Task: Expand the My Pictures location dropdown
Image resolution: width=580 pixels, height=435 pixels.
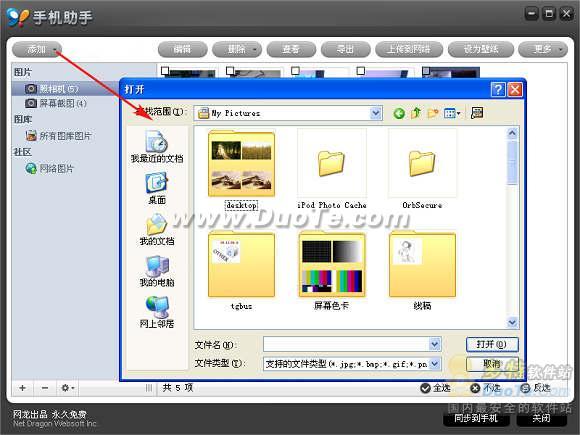Action: pyautogui.click(x=376, y=113)
